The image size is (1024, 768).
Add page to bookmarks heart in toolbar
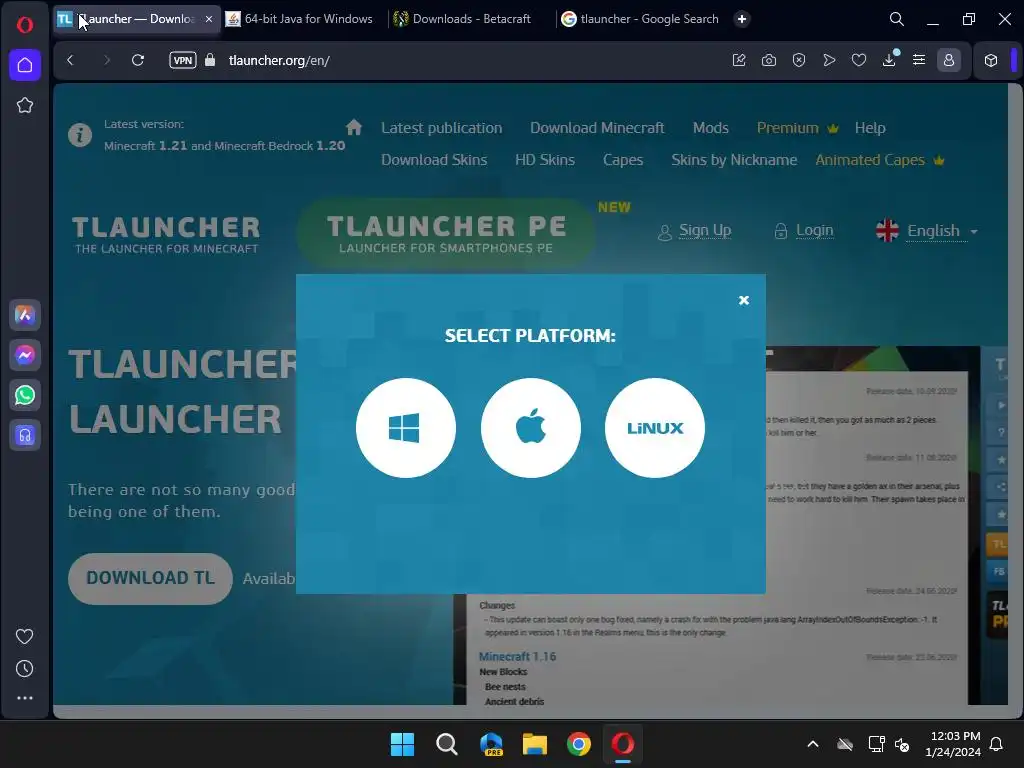coord(859,60)
